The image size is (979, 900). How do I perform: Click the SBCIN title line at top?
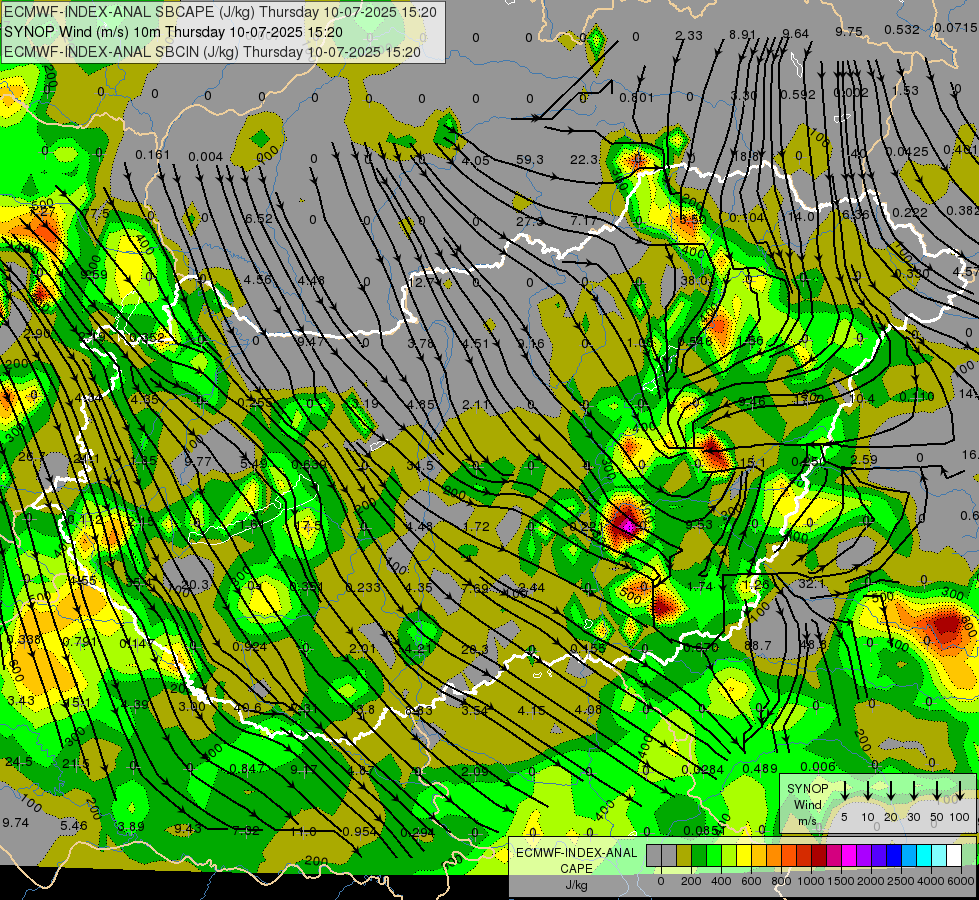pyautogui.click(x=212, y=52)
